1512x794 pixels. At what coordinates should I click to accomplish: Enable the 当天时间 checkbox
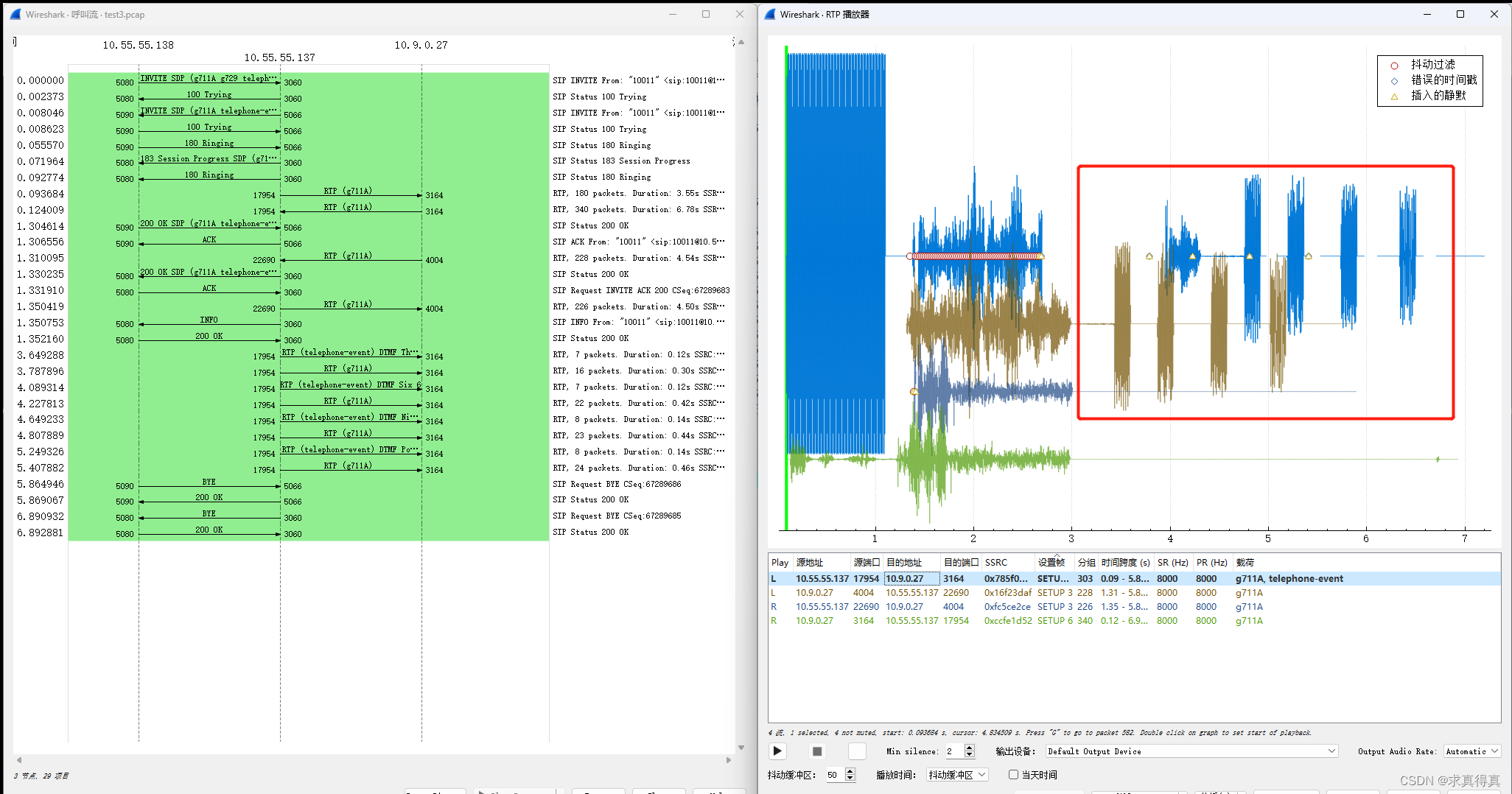pyautogui.click(x=1014, y=774)
